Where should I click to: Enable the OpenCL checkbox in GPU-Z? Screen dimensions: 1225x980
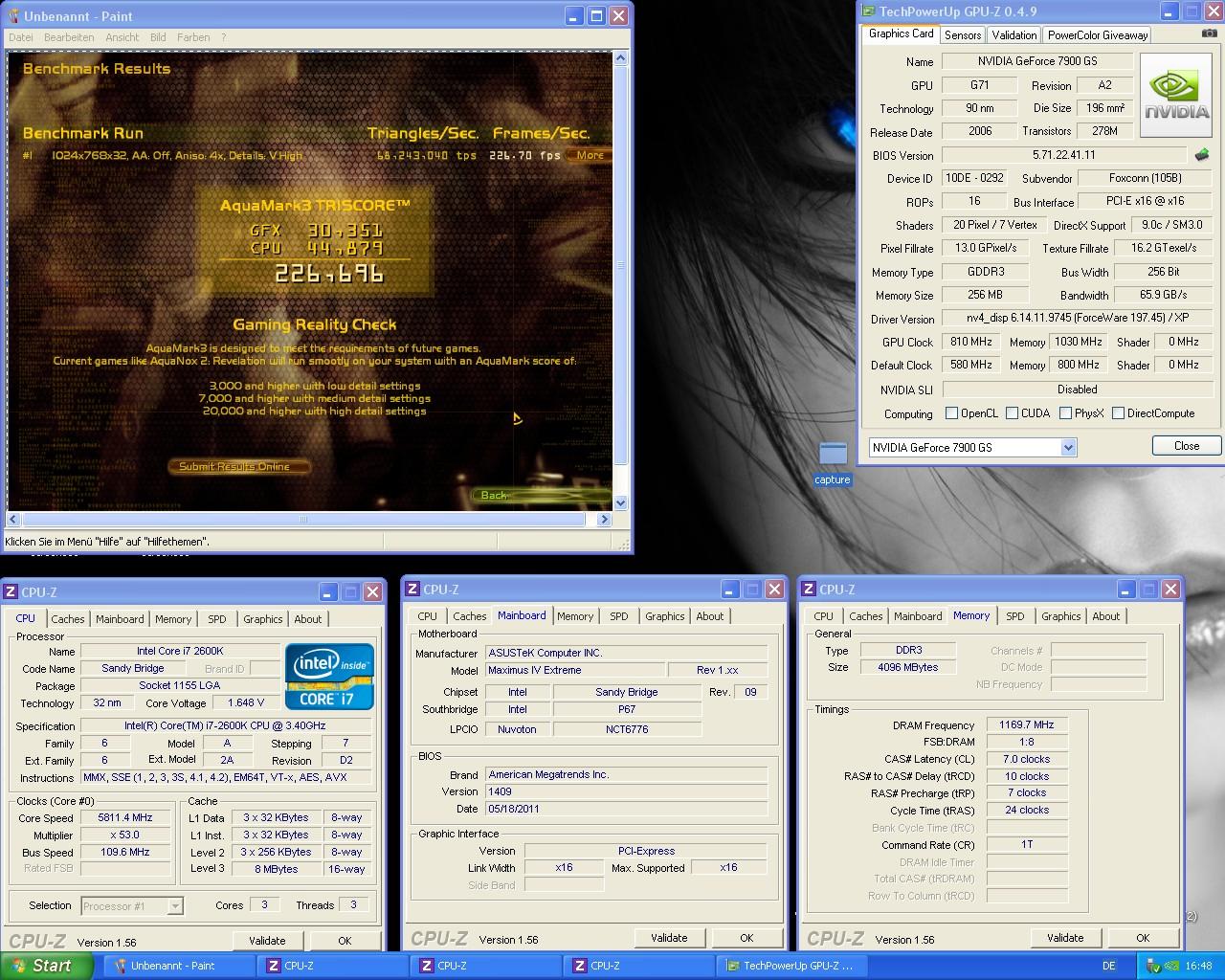951,413
